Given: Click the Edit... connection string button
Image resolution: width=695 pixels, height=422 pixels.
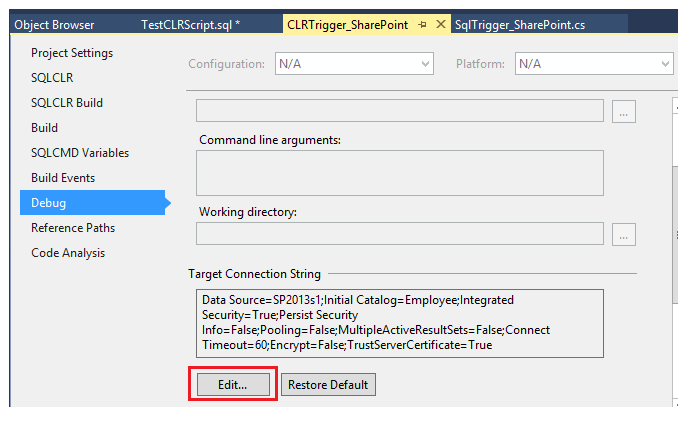Looking at the screenshot, I should [x=233, y=384].
